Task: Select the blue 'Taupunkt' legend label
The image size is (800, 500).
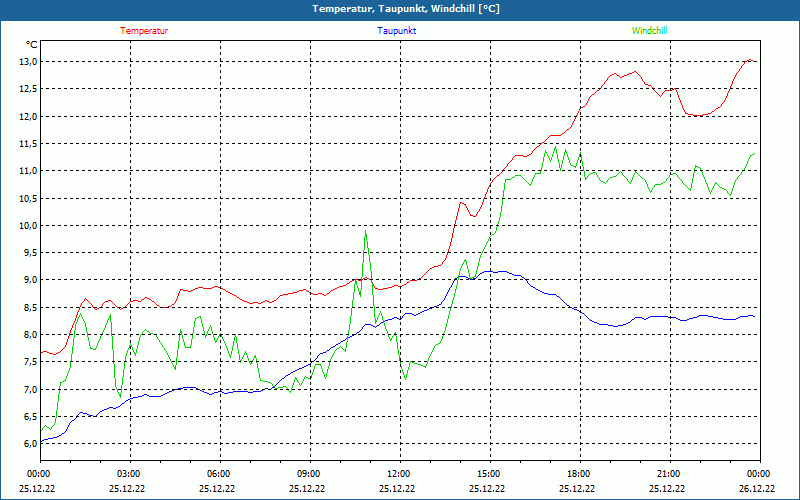Action: 396,31
